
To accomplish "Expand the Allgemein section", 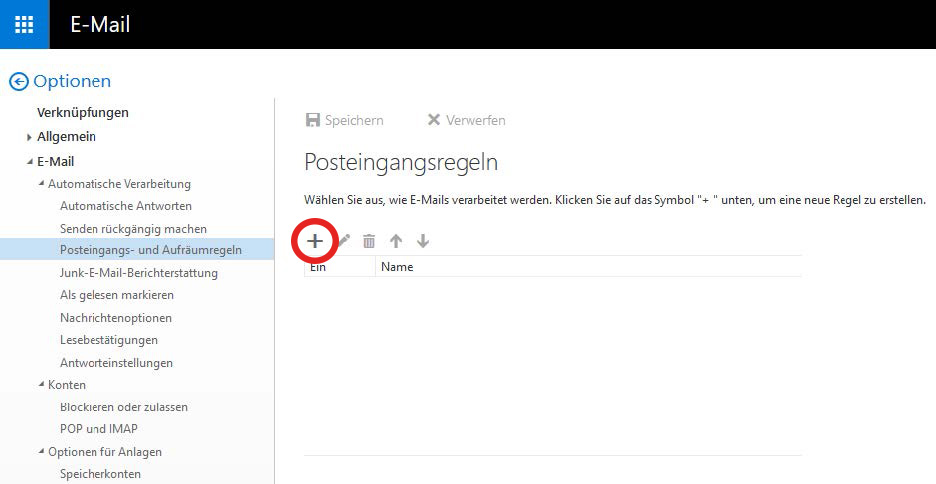I will pos(29,137).
